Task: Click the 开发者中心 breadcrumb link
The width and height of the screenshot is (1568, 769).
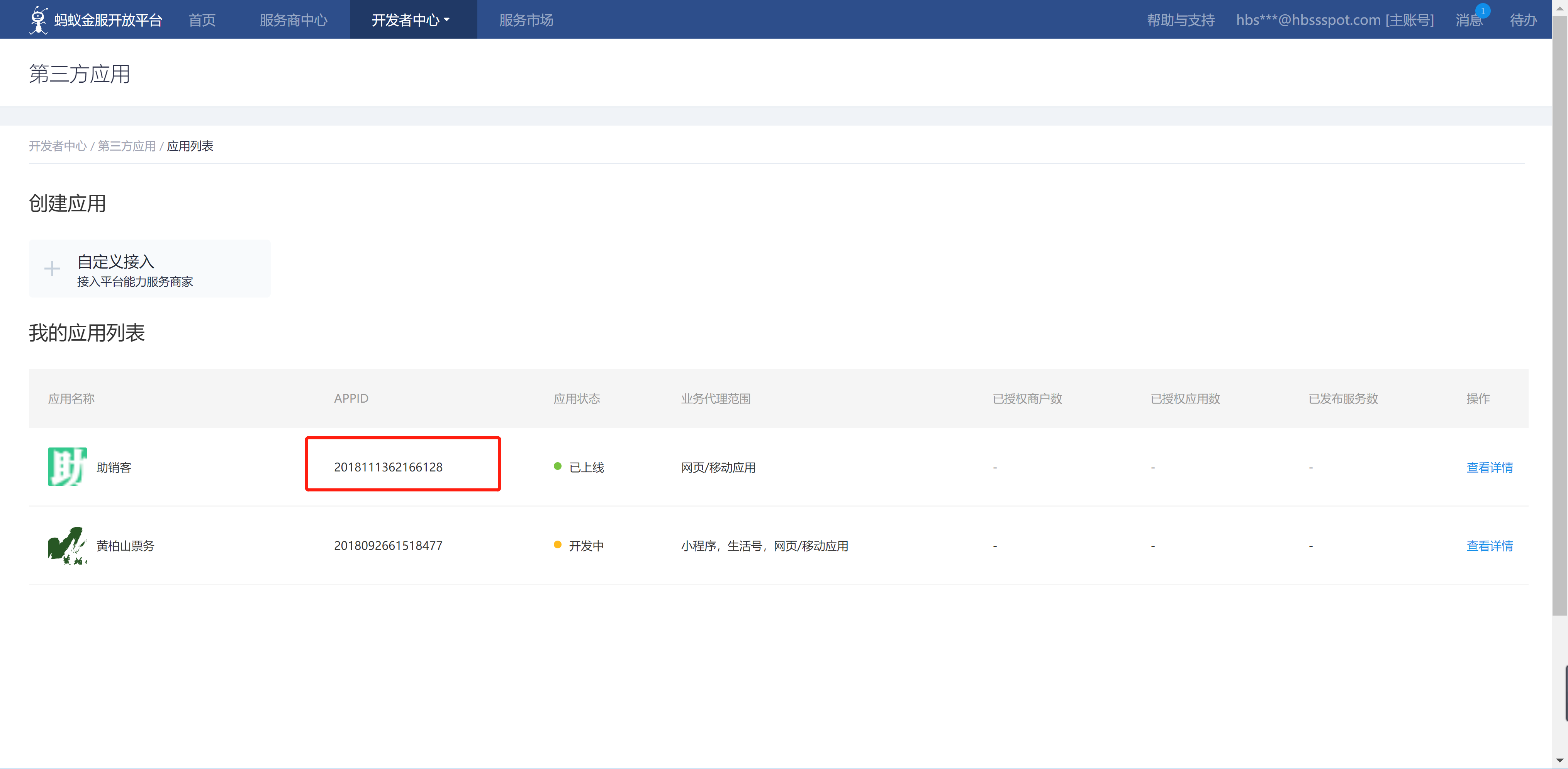Action: [58, 146]
